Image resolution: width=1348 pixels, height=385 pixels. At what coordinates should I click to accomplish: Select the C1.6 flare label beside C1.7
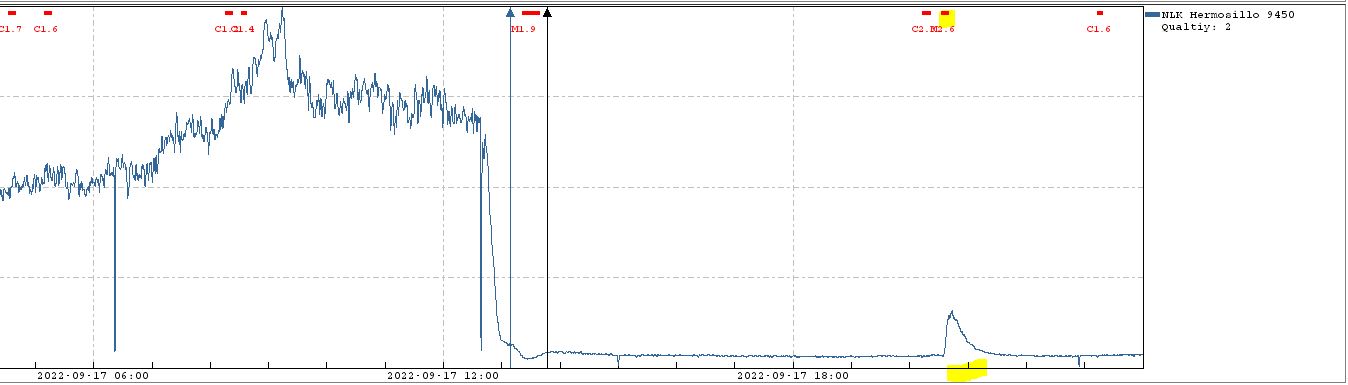click(x=46, y=29)
